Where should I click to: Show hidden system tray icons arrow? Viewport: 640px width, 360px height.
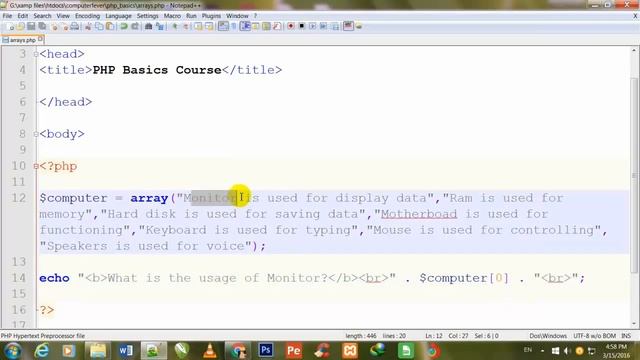[x=542, y=351]
